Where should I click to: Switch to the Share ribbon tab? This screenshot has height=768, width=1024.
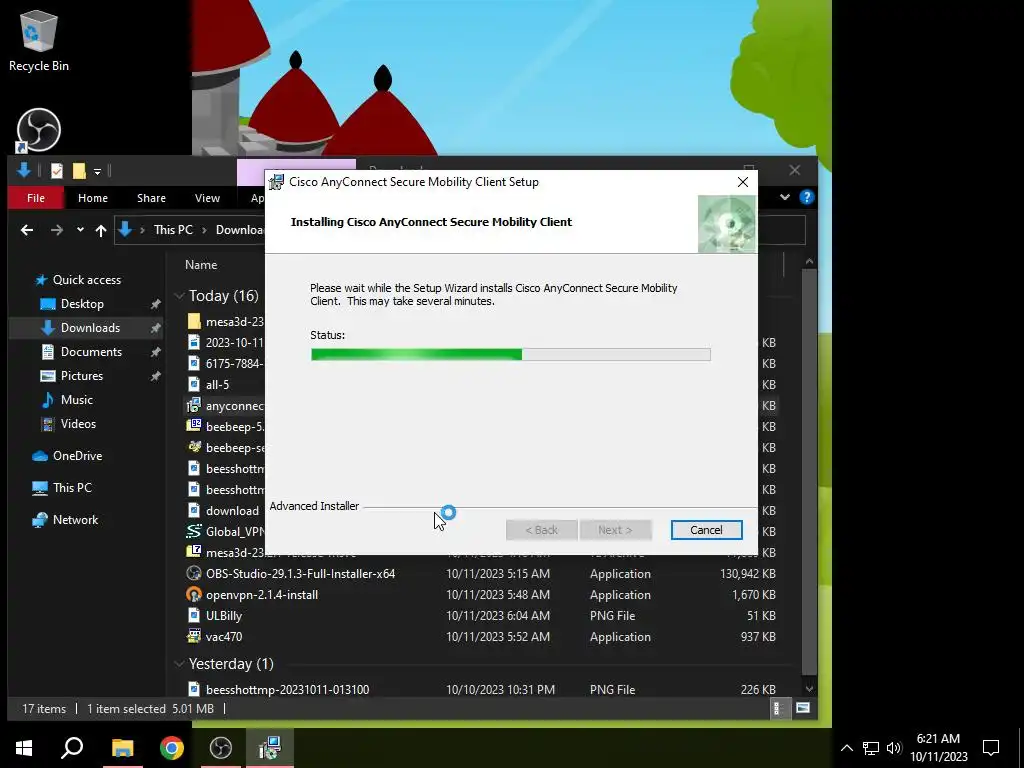152,198
